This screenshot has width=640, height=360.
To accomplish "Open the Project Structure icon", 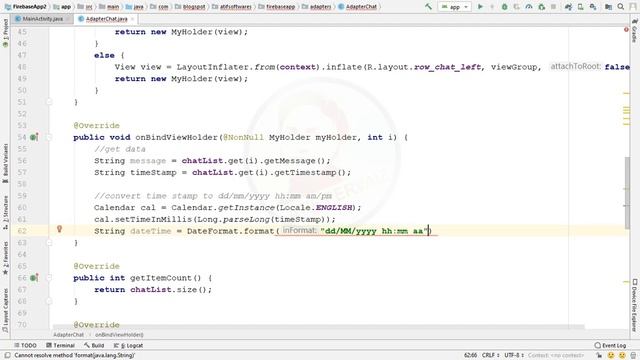I will [608, 7].
